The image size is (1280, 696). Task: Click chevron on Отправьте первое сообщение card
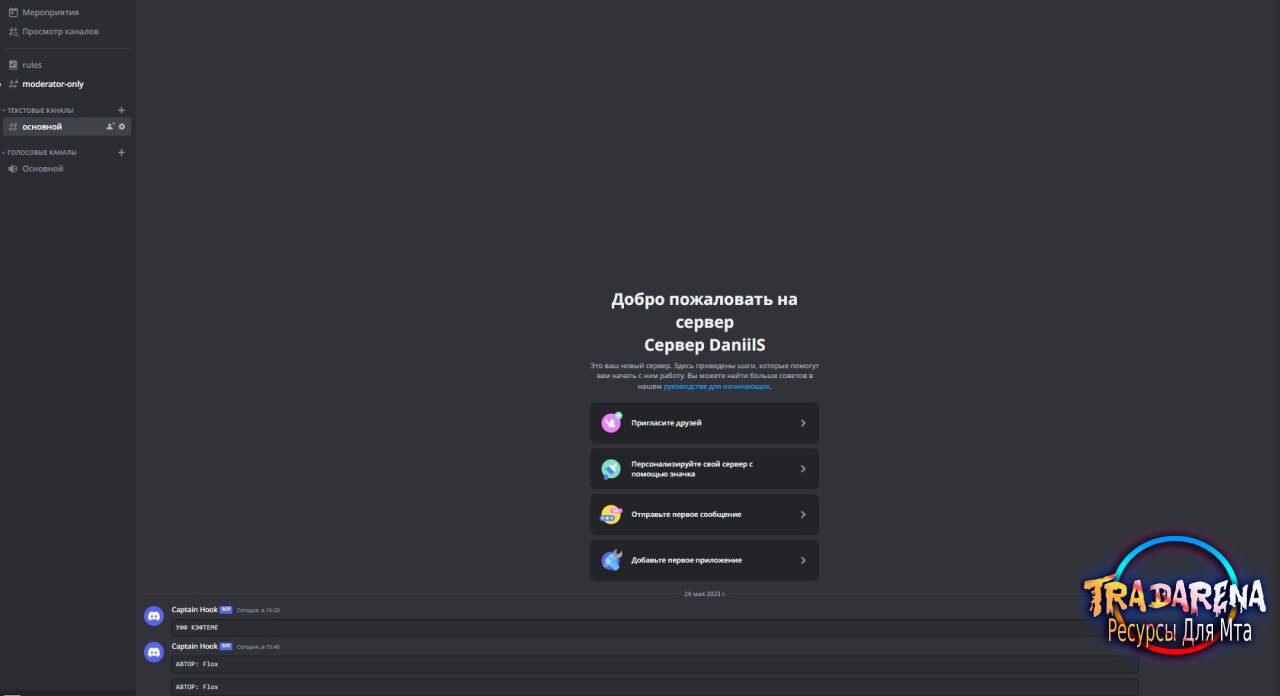(803, 515)
